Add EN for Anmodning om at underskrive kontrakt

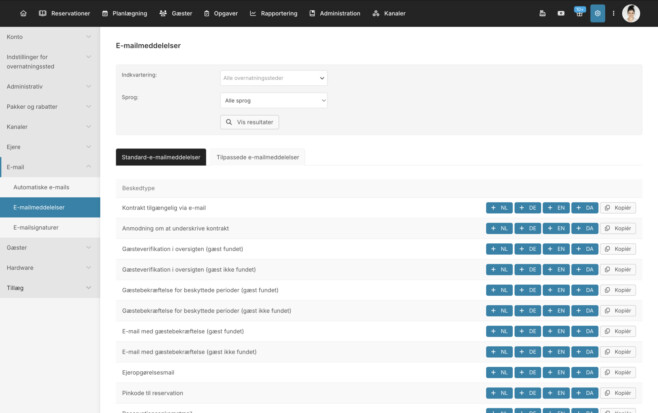tap(556, 228)
